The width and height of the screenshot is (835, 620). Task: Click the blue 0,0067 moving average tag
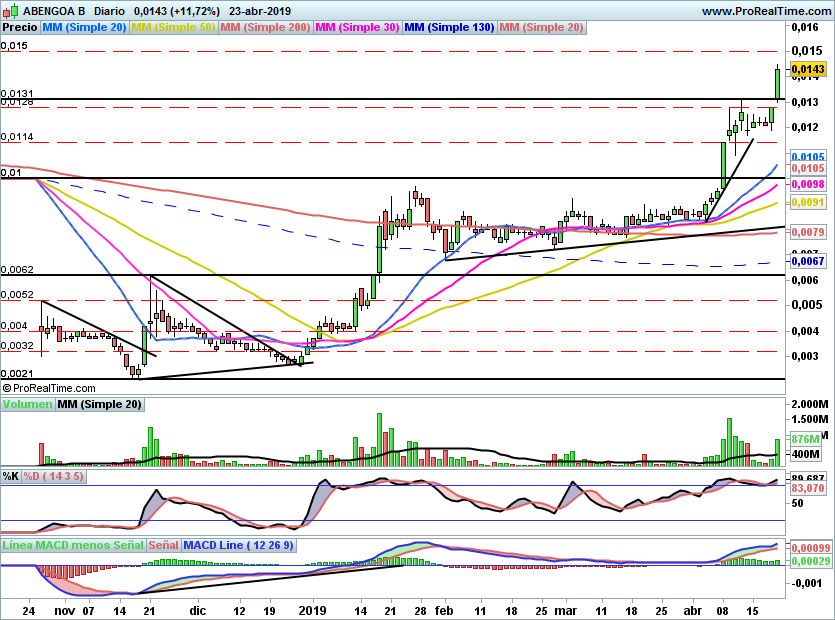807,260
